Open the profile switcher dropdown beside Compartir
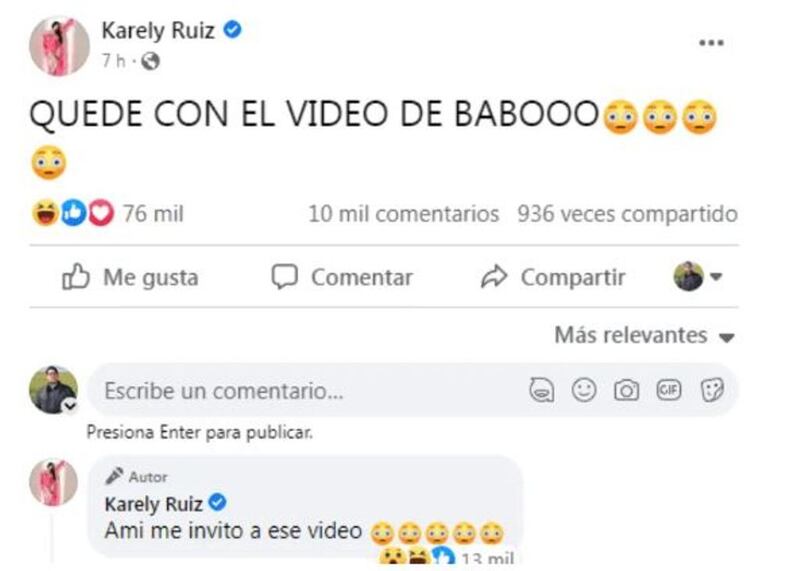This screenshot has height=571, width=800. click(x=697, y=277)
